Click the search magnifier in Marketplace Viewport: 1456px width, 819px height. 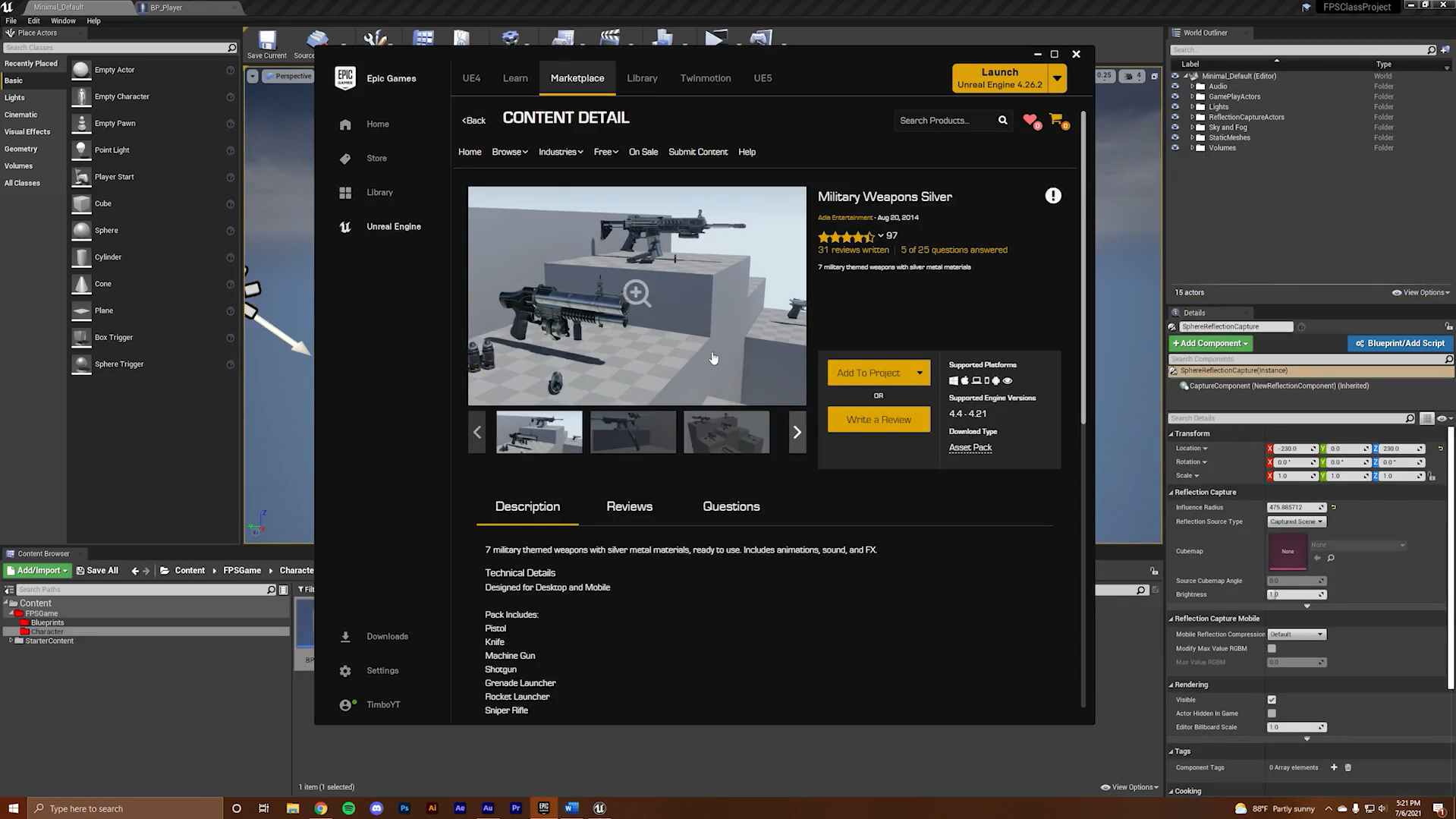point(1002,121)
